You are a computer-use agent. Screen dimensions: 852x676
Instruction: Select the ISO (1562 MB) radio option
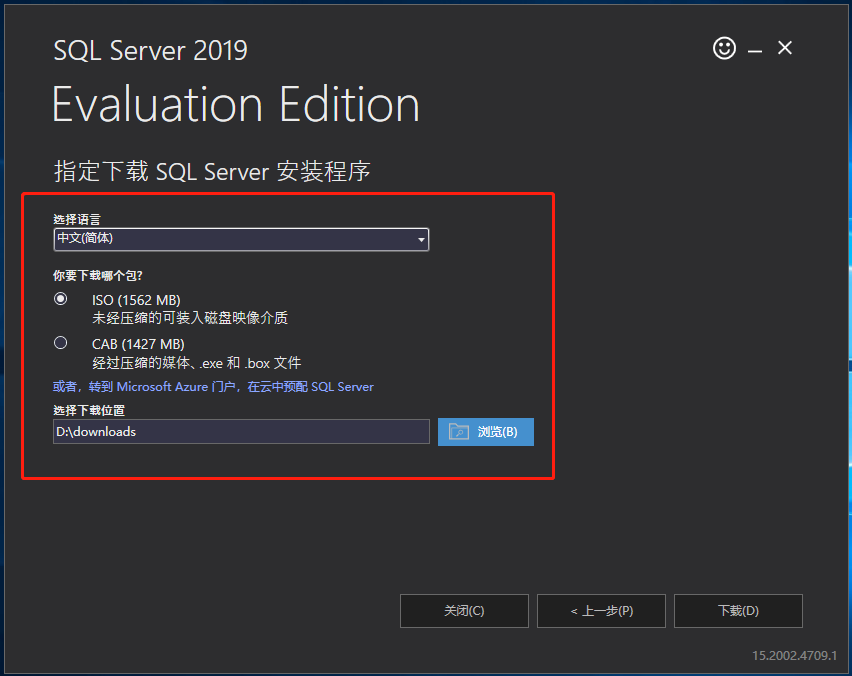coord(60,299)
